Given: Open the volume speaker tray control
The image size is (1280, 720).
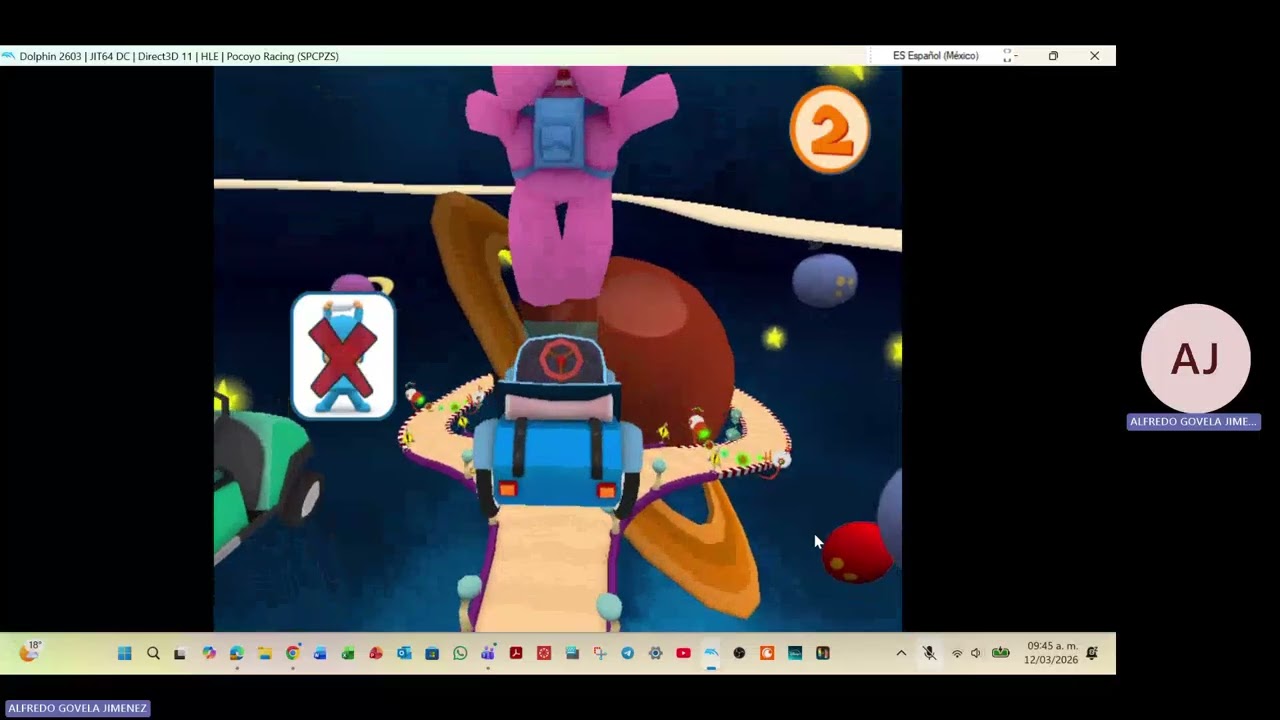Looking at the screenshot, I should click(x=976, y=653).
